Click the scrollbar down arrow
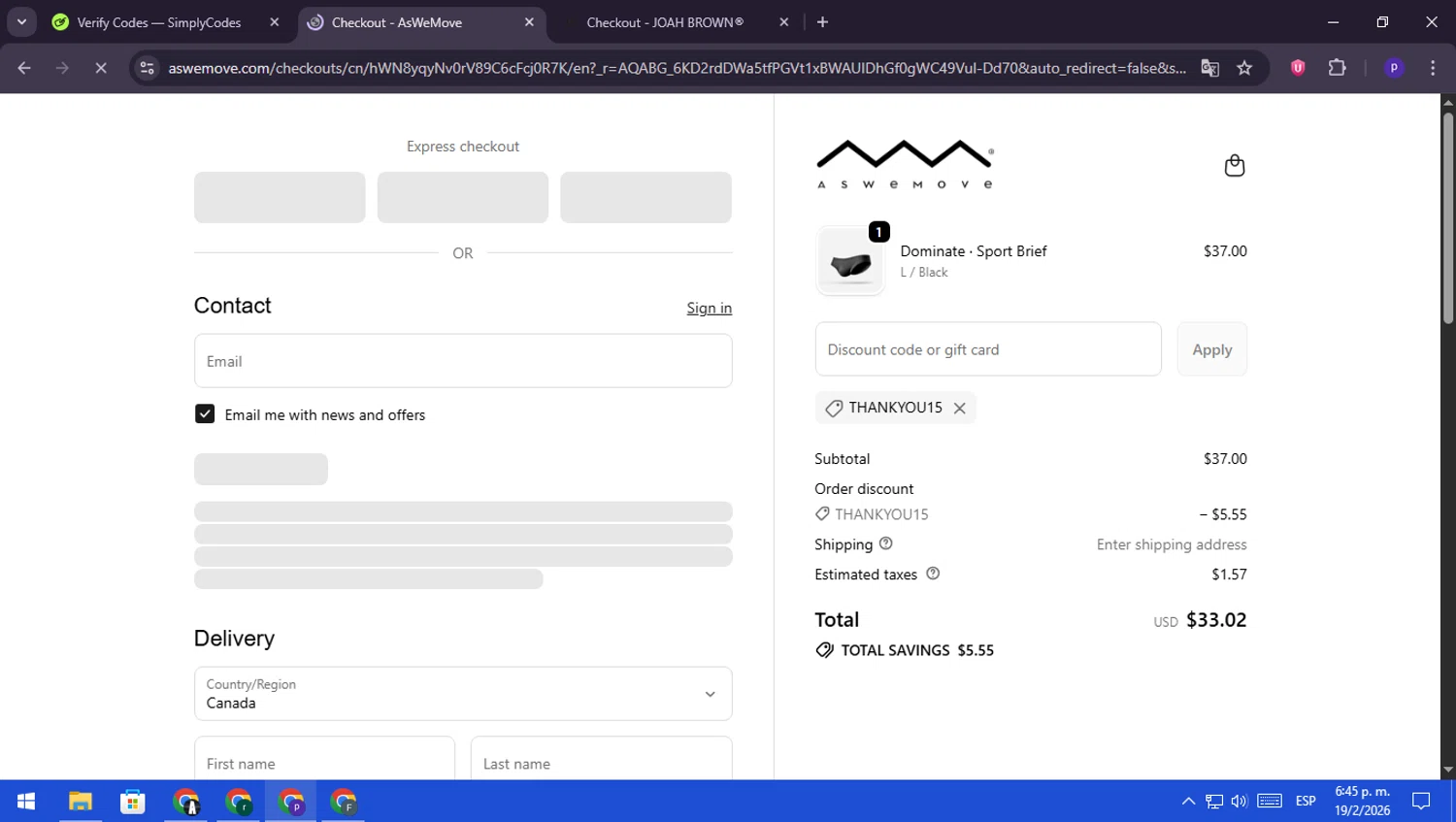This screenshot has width=1456, height=822. click(1448, 770)
